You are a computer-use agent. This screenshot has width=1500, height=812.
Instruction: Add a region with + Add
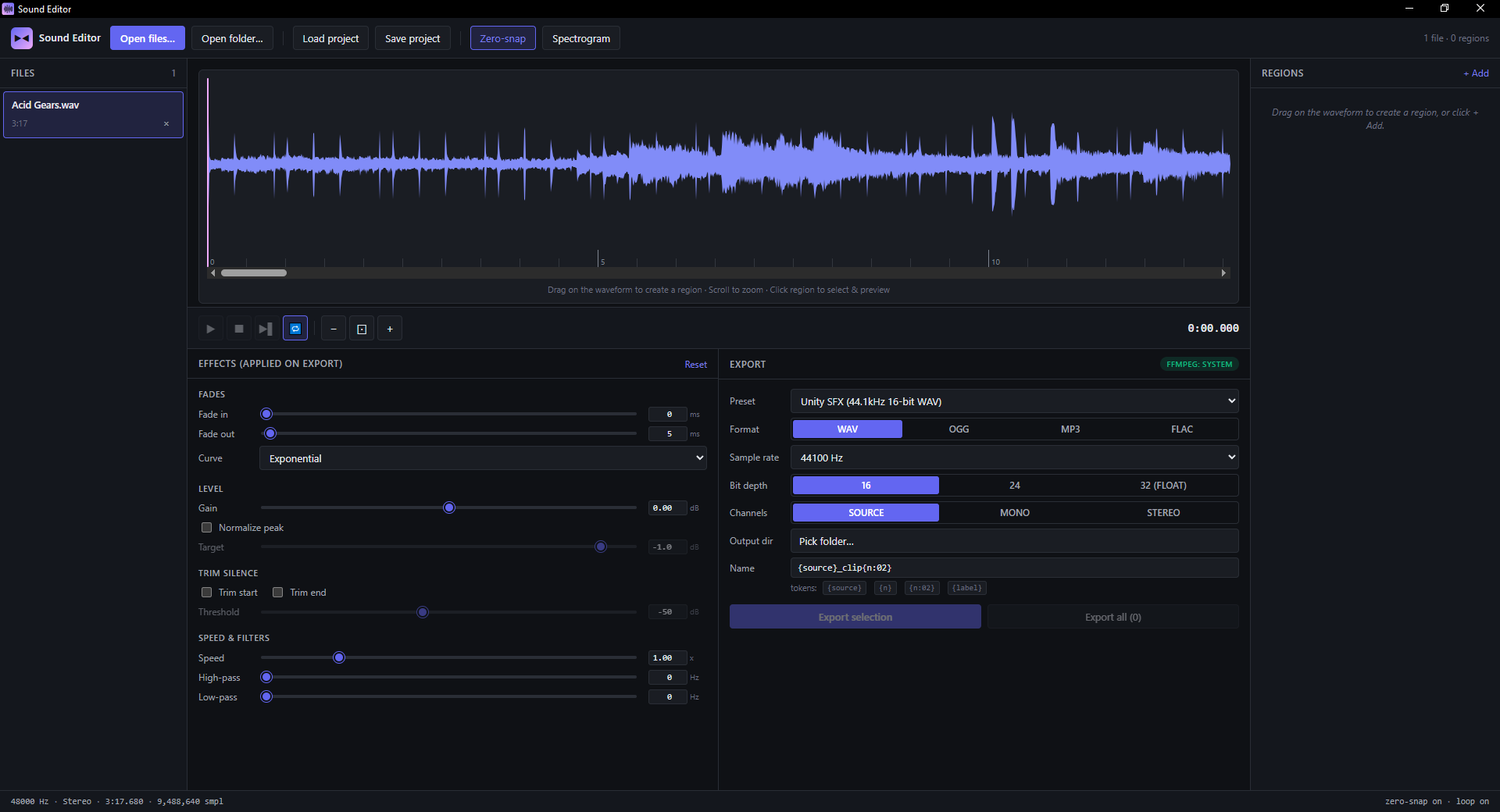(x=1476, y=73)
